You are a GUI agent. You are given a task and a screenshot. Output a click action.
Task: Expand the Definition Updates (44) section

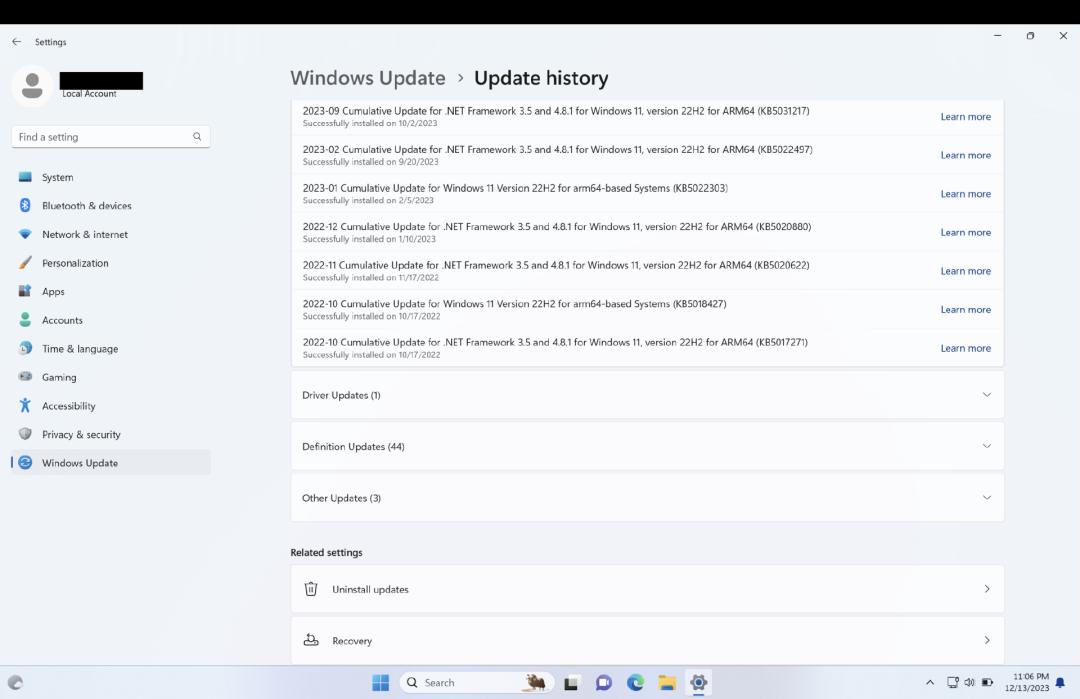[x=647, y=446]
